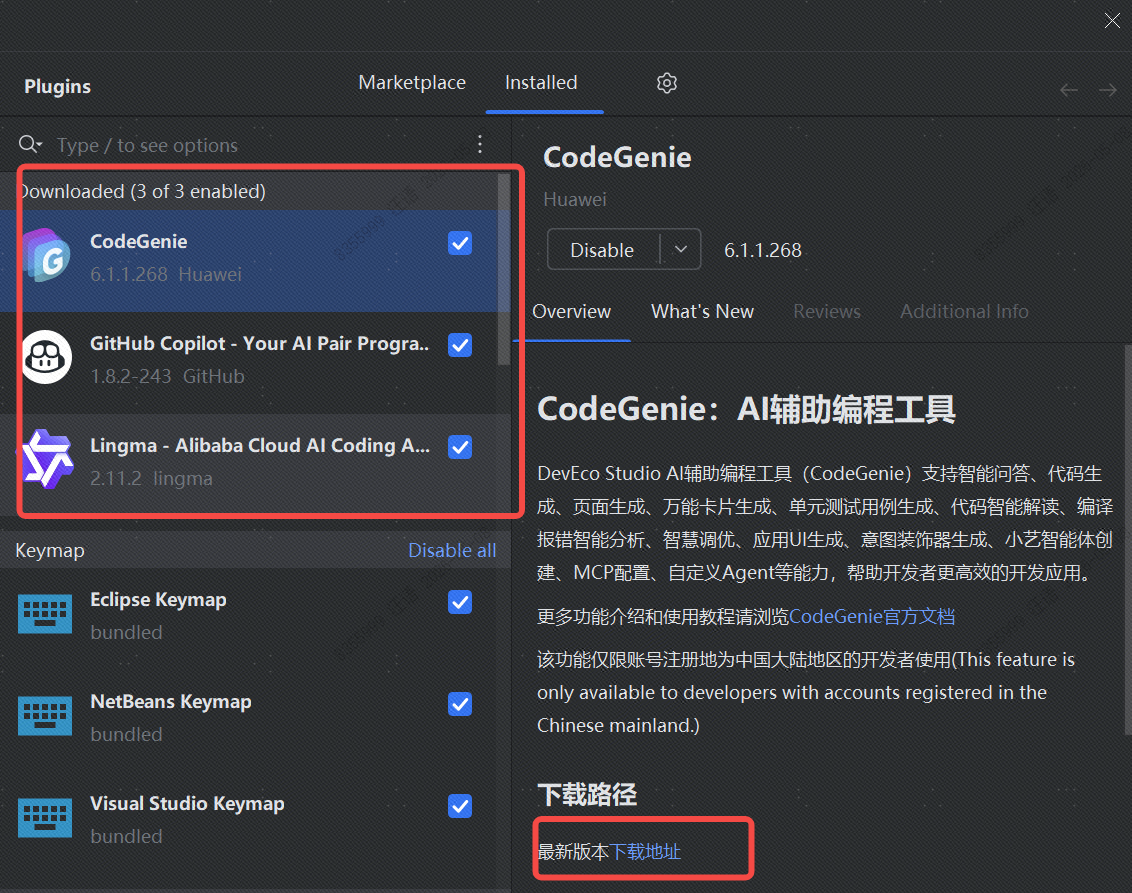Click the Huawei vendor label under CodeGenie title
Image resolution: width=1132 pixels, height=893 pixels.
coord(575,199)
